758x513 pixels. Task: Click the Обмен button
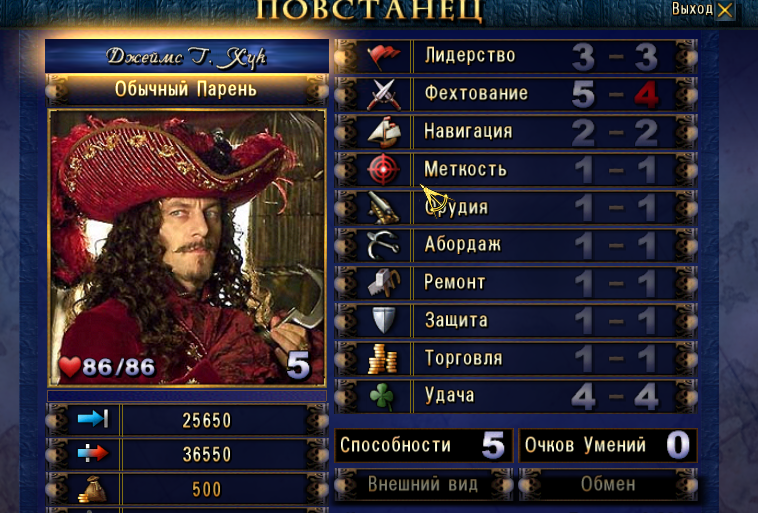pos(608,484)
